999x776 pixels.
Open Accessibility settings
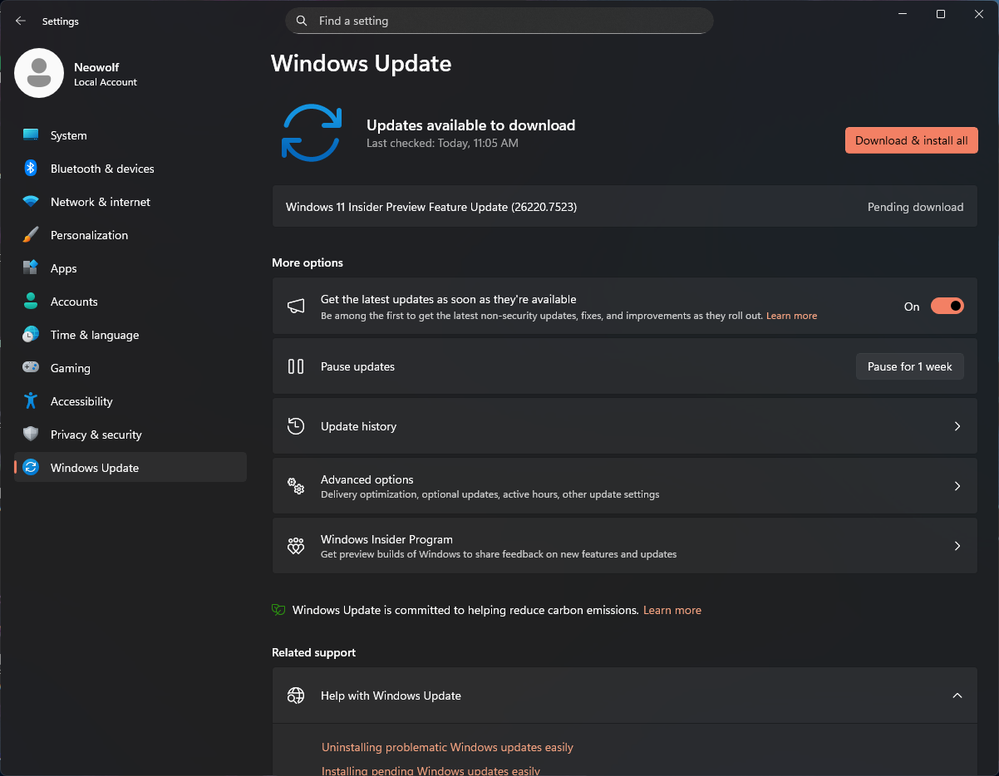[131, 401]
